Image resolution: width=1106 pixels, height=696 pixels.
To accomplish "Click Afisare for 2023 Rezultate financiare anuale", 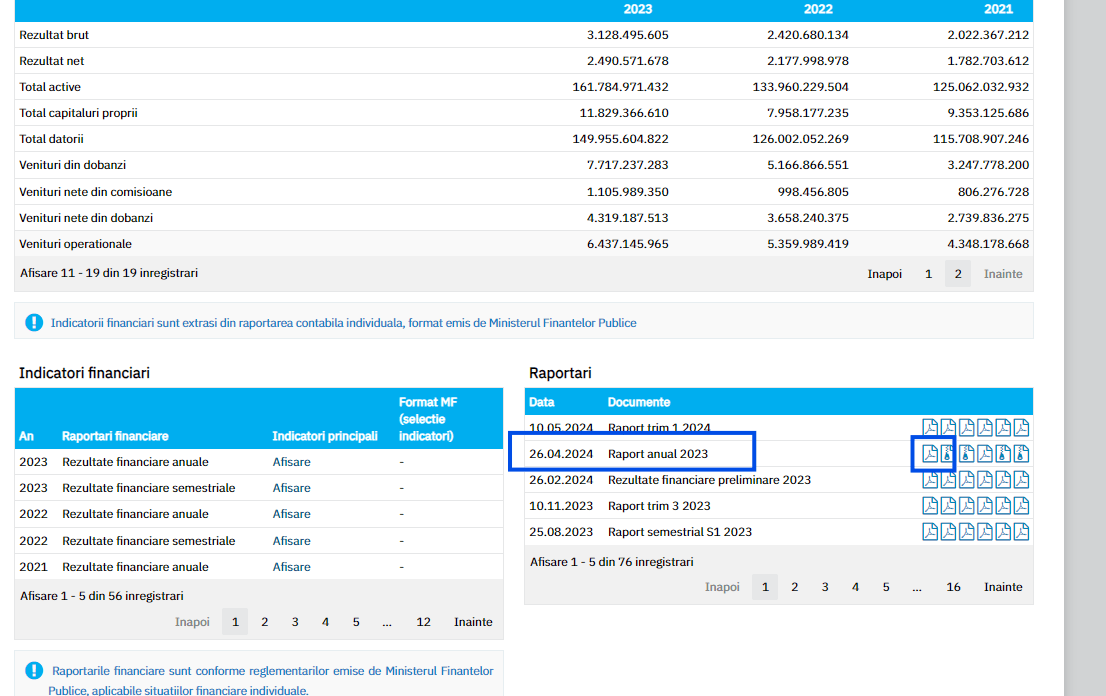I will (291, 462).
